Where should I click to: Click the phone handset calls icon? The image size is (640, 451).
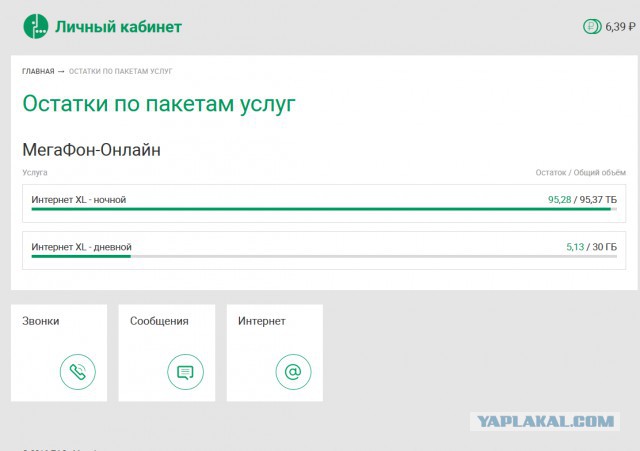(x=78, y=372)
